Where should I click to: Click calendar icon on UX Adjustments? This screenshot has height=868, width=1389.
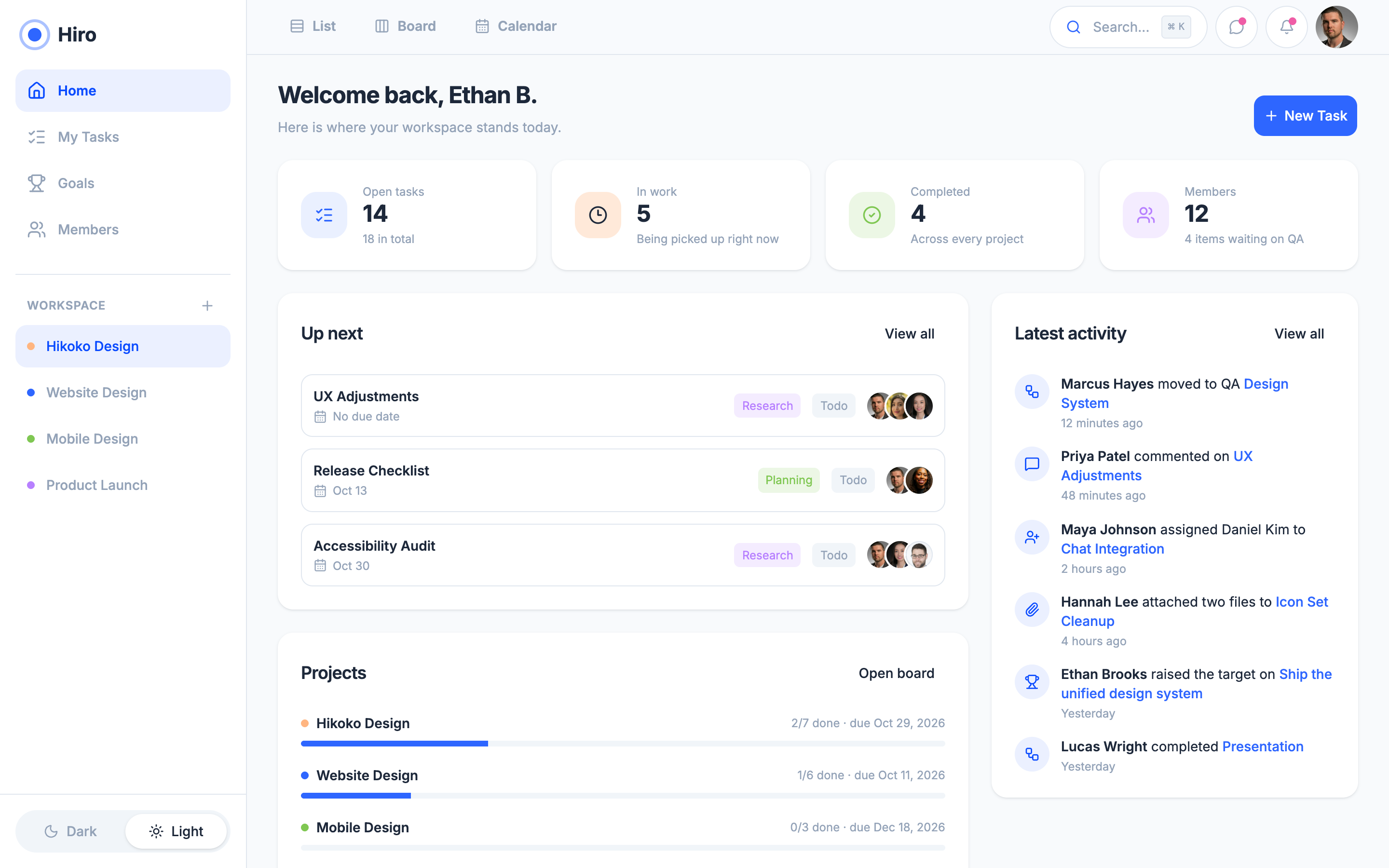[320, 417]
